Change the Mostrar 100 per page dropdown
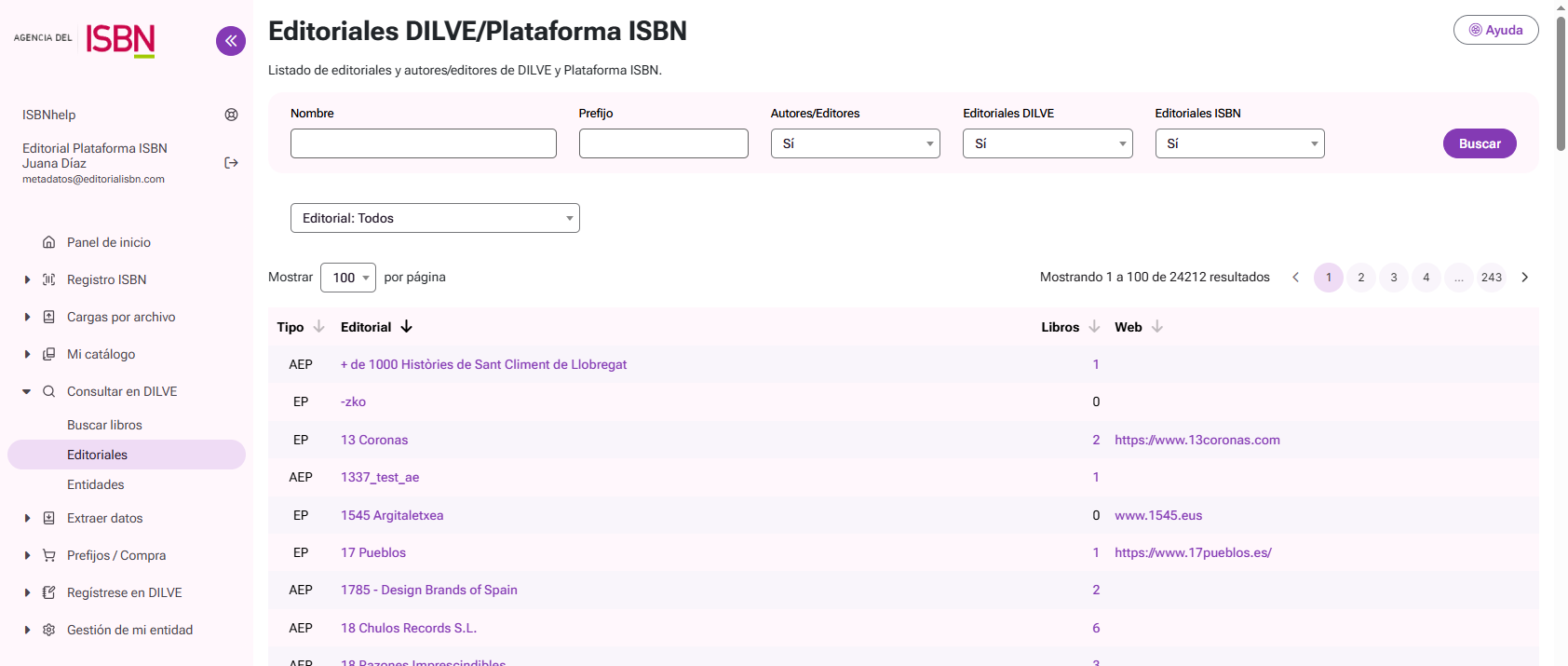The width and height of the screenshot is (1568, 666). click(348, 278)
